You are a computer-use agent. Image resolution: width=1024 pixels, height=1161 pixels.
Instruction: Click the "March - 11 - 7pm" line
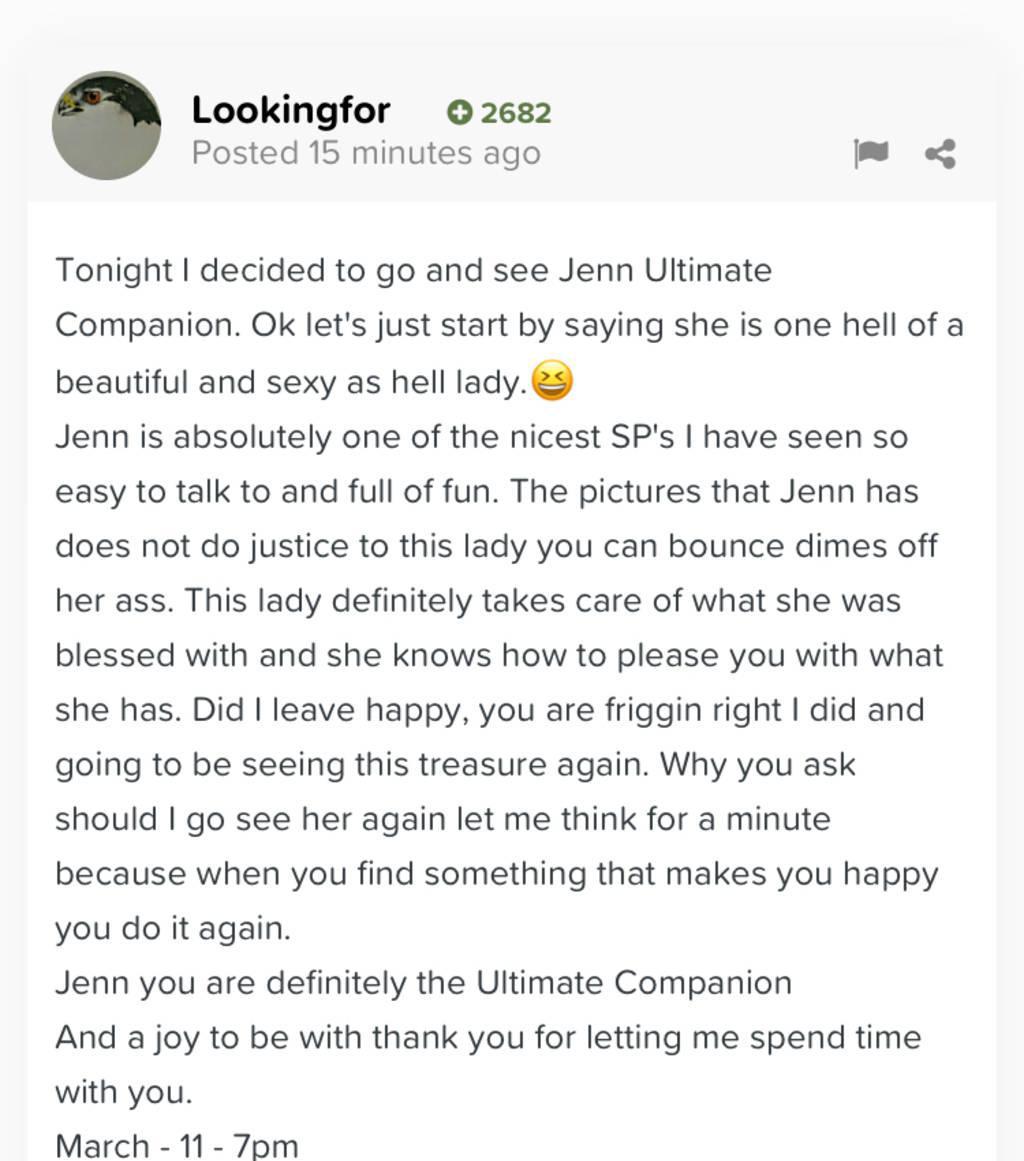[176, 1145]
